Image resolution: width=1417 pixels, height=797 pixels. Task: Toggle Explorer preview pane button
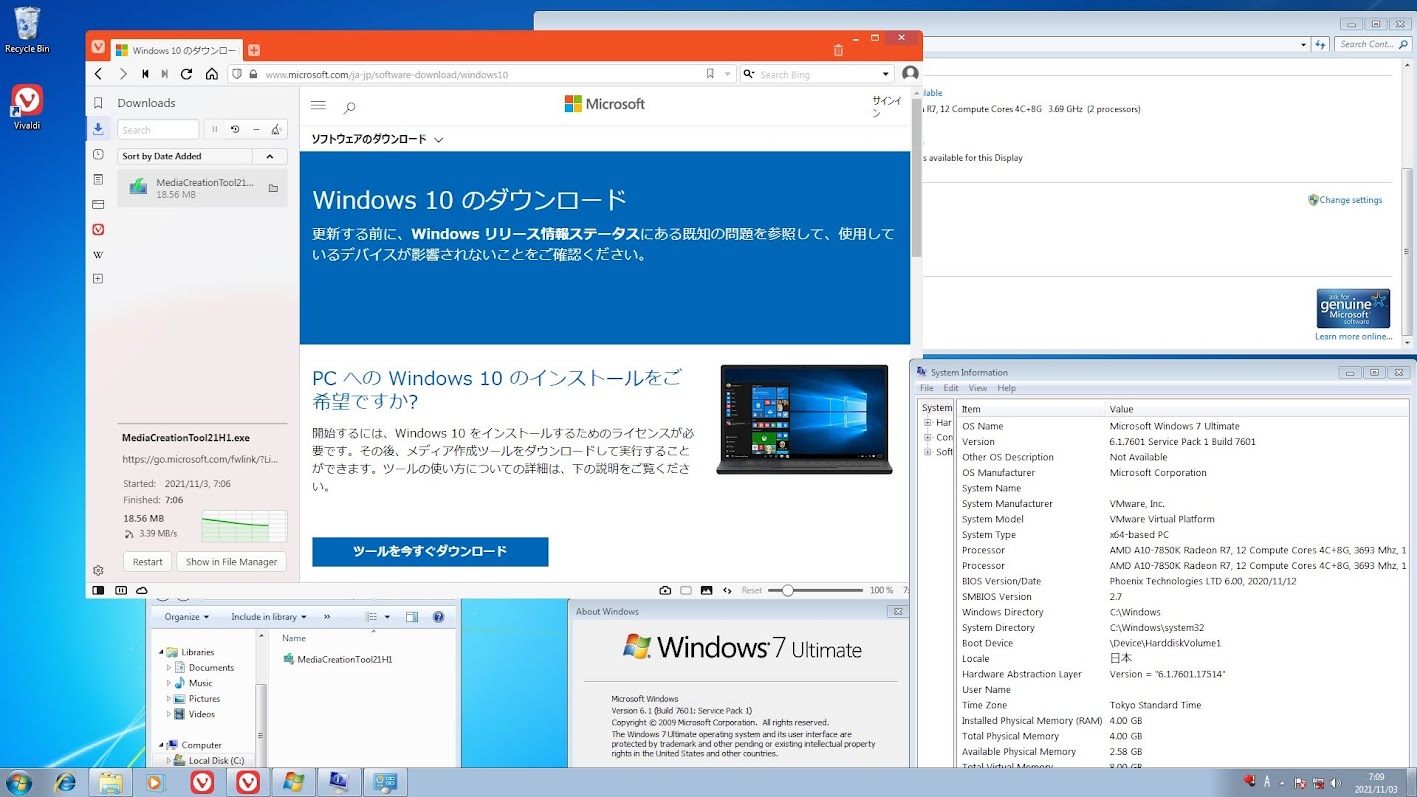412,617
